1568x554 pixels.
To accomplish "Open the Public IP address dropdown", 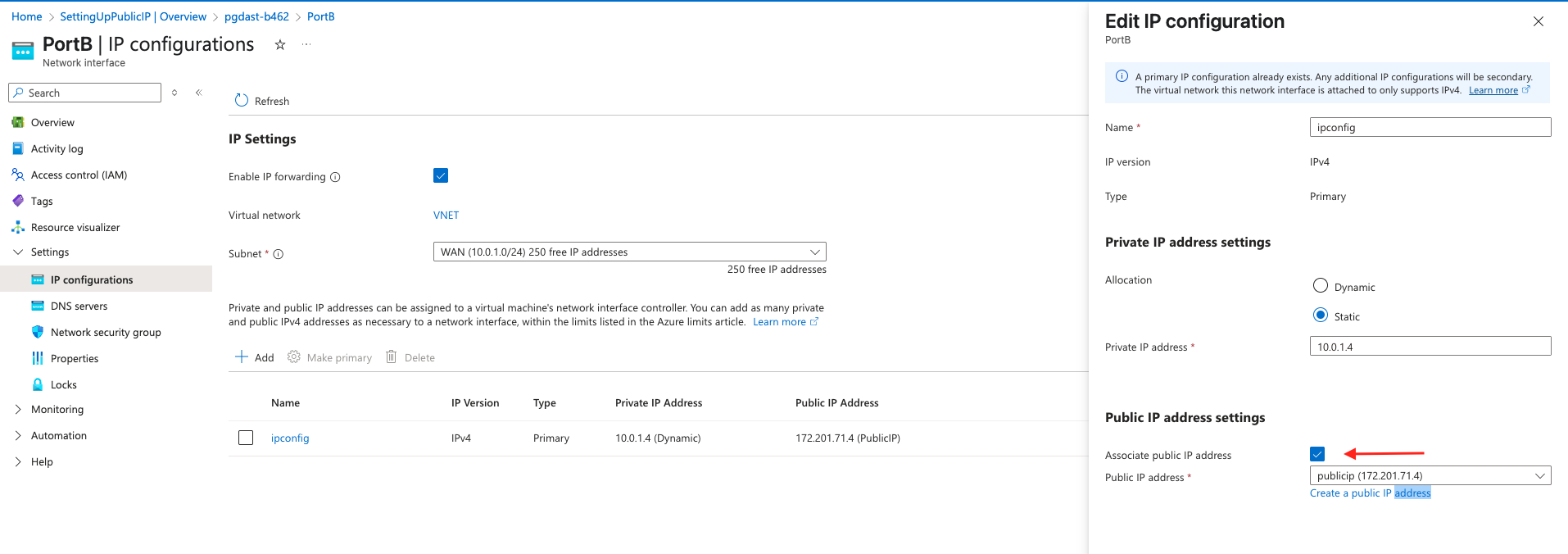I will [1430, 475].
